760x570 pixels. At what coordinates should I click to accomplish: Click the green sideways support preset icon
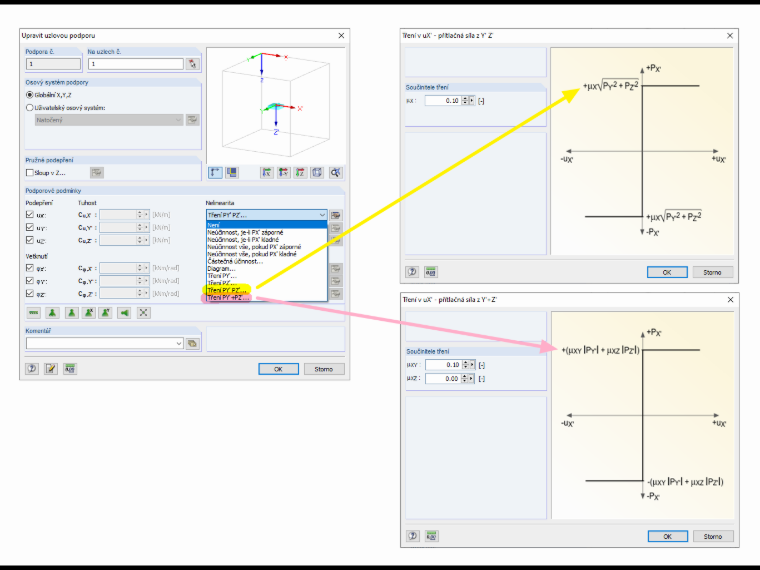[x=124, y=313]
